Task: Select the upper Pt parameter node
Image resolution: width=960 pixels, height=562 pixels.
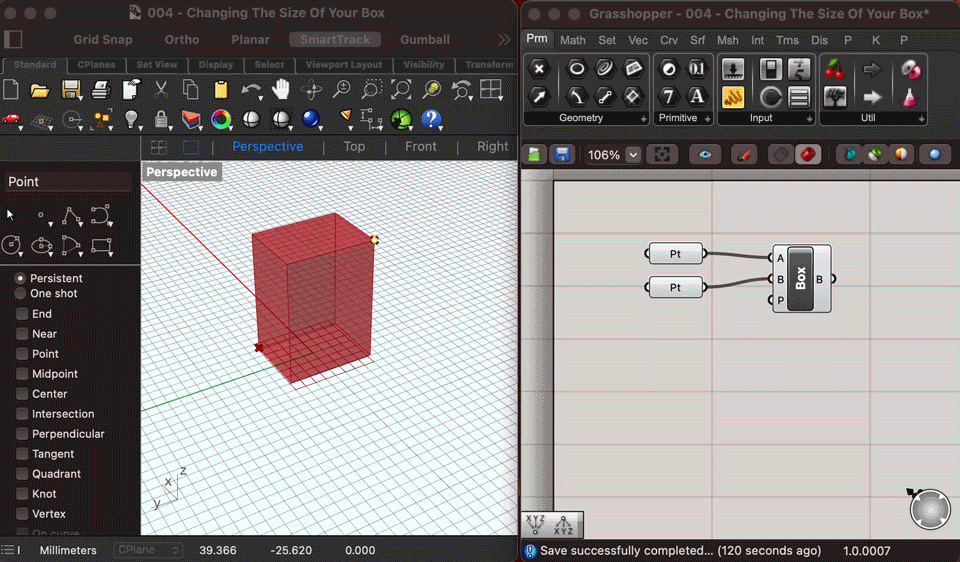Action: 675,253
